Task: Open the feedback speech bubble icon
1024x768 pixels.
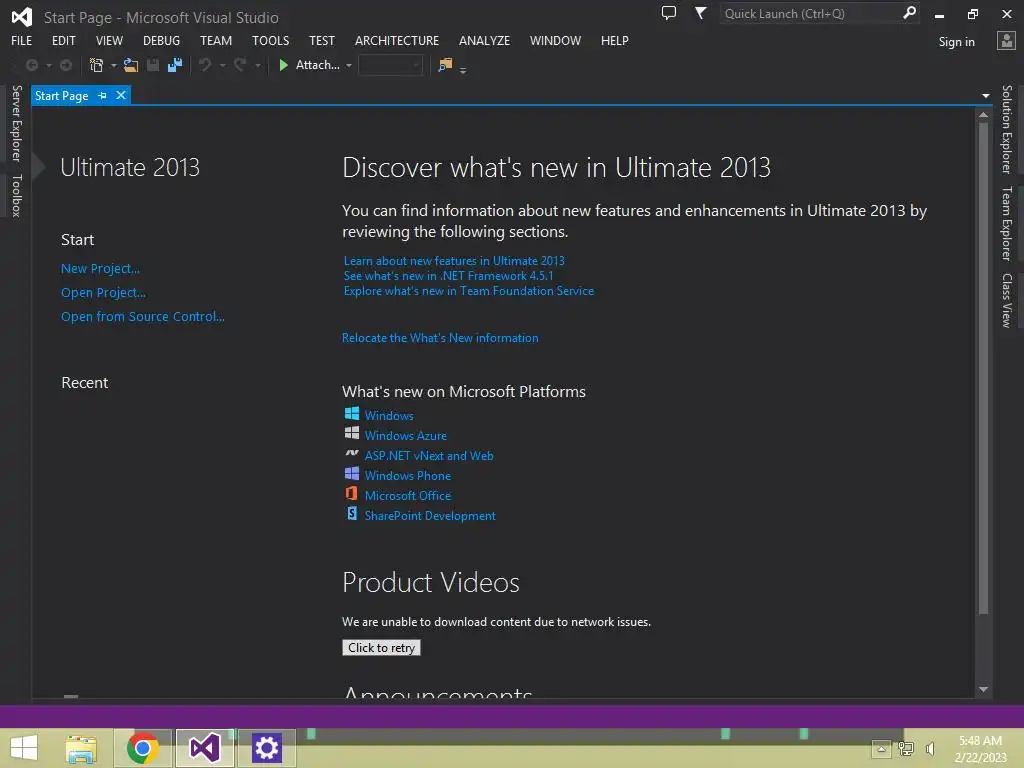Action: tap(669, 13)
